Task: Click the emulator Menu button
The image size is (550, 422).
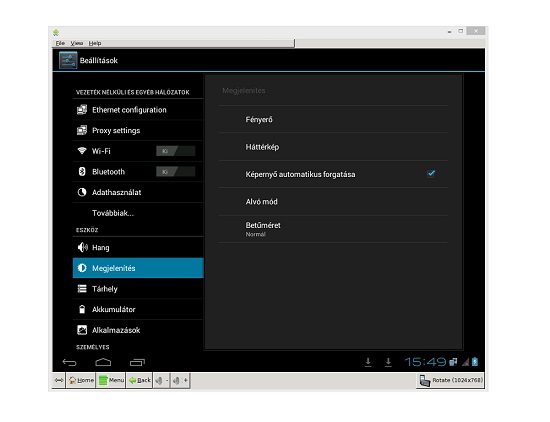Action: coord(111,380)
